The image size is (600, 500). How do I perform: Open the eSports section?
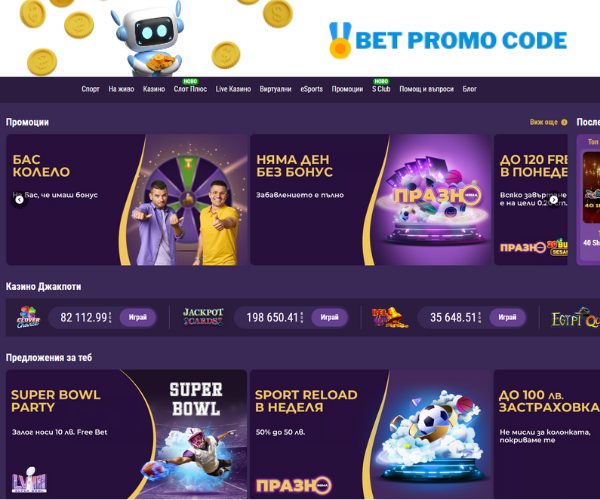[x=311, y=89]
